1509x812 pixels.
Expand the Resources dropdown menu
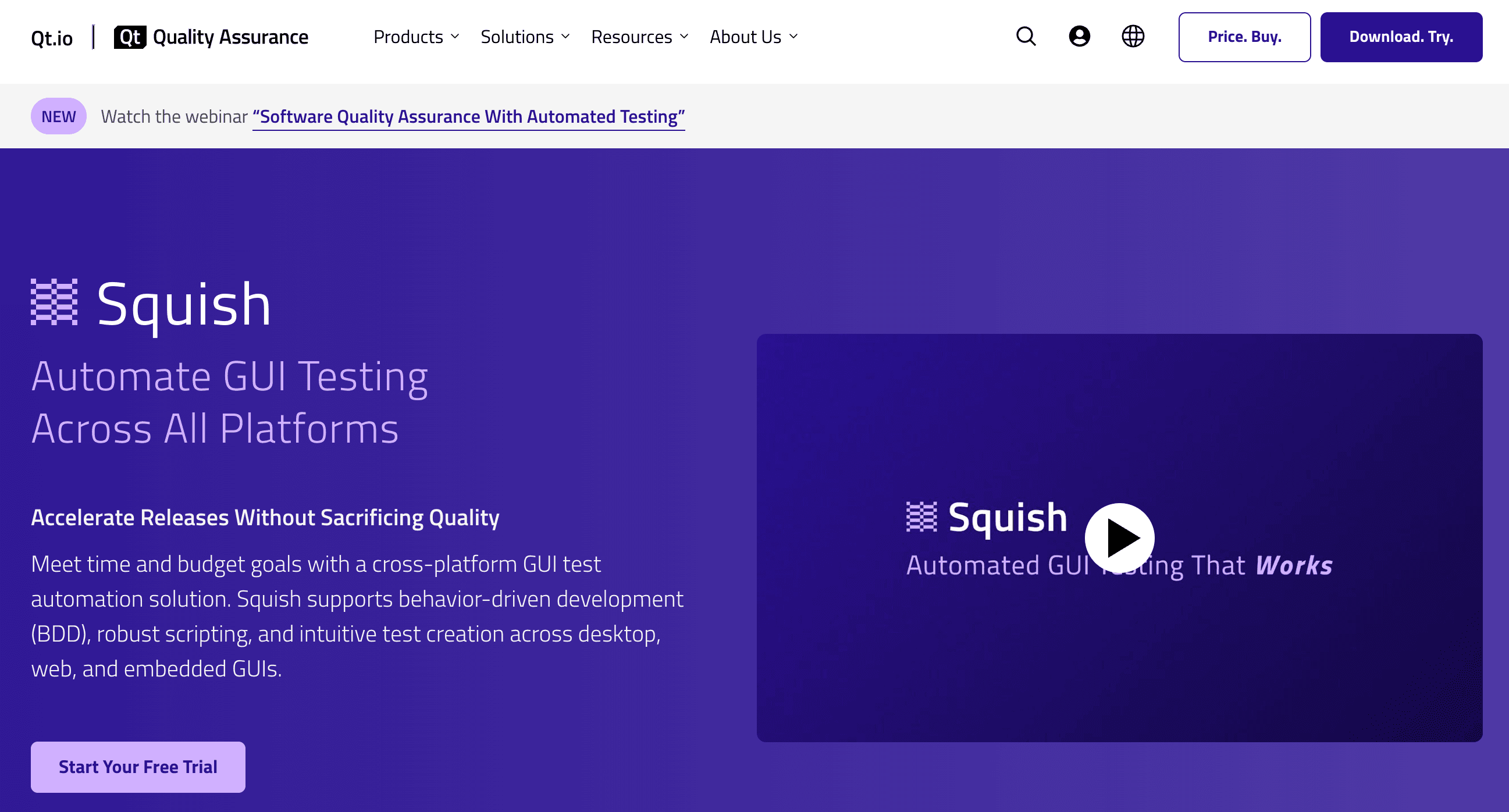[640, 37]
